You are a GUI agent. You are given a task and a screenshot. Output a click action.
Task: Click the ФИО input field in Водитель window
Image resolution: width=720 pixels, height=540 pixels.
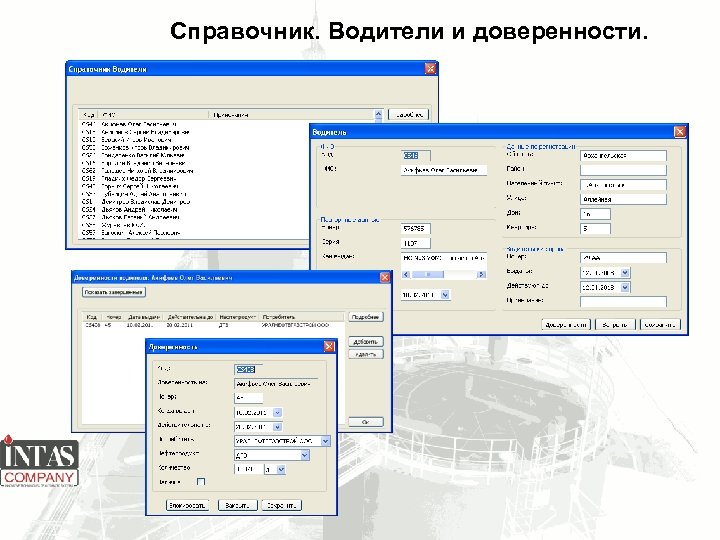444,170
